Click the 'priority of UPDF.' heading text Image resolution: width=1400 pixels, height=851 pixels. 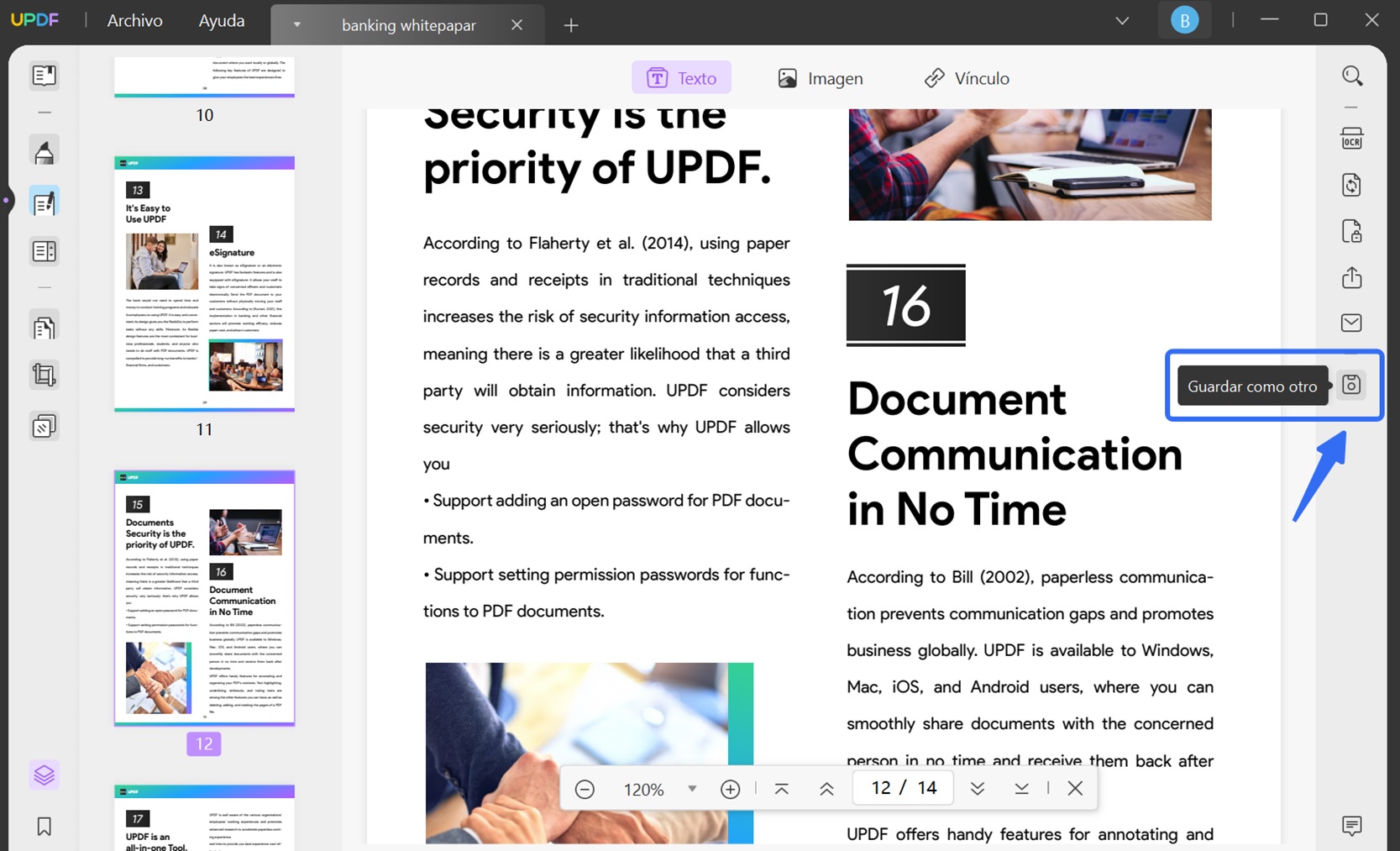click(x=596, y=168)
